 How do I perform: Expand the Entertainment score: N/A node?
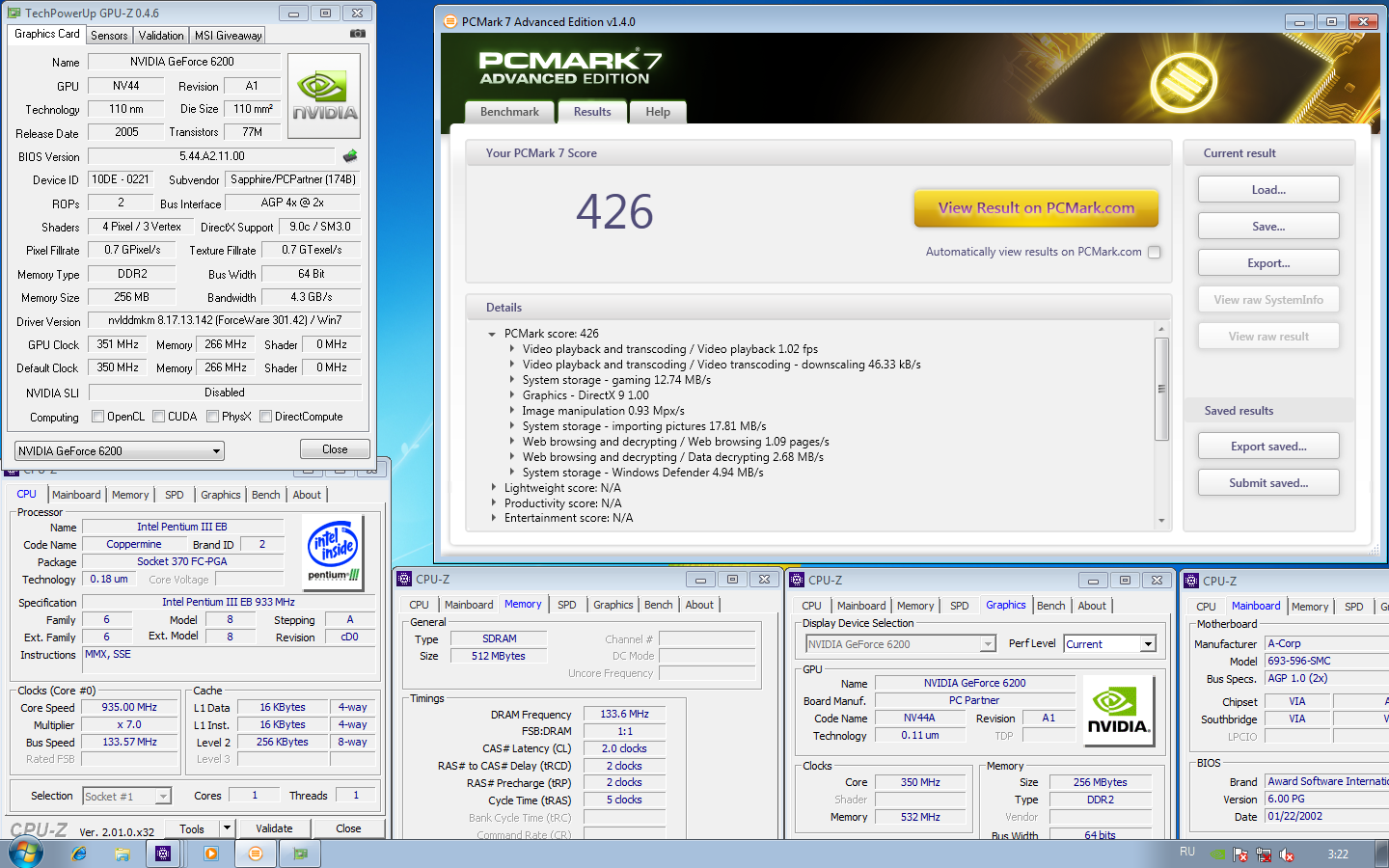(x=493, y=518)
